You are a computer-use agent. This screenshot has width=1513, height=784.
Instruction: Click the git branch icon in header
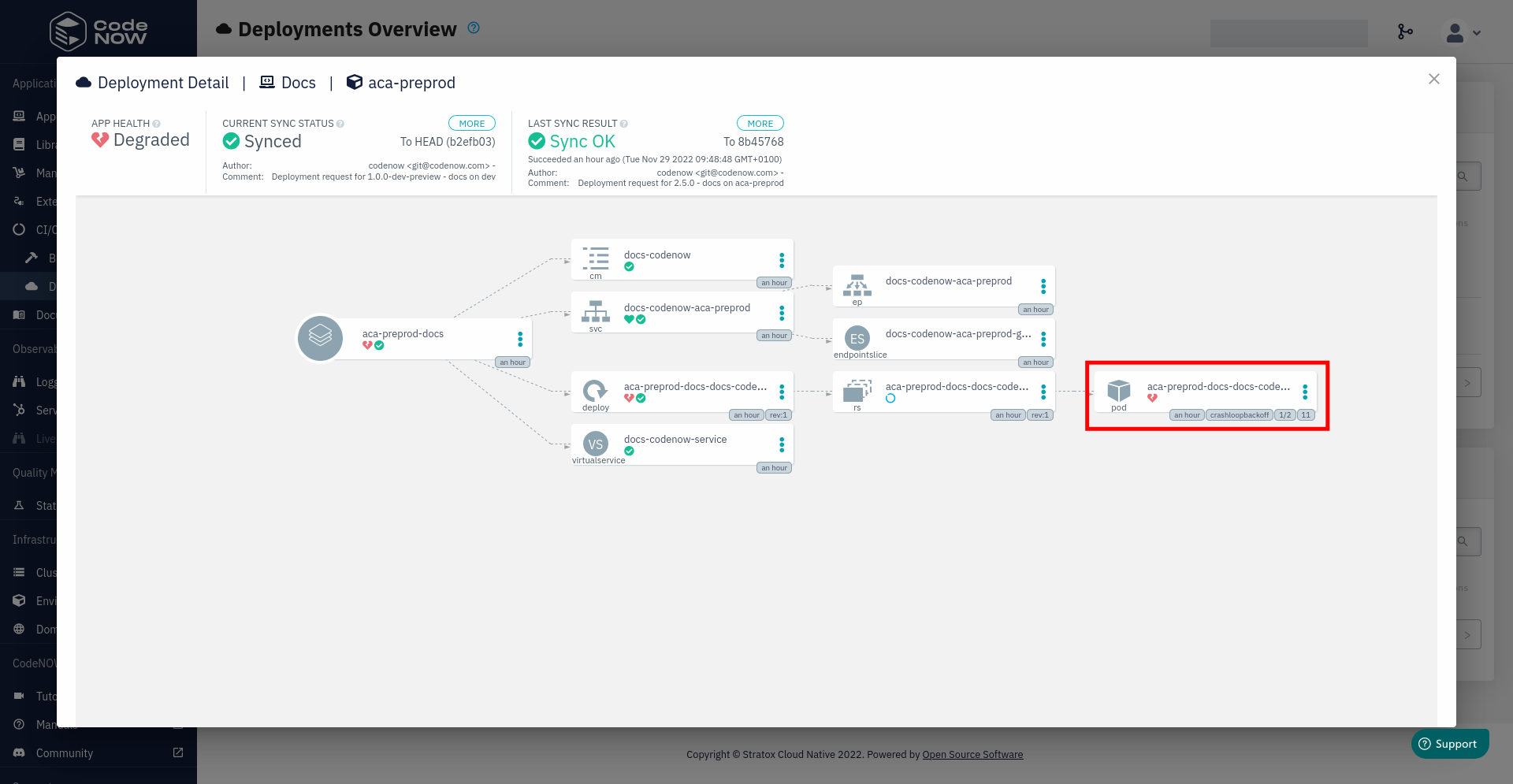coord(1405,32)
